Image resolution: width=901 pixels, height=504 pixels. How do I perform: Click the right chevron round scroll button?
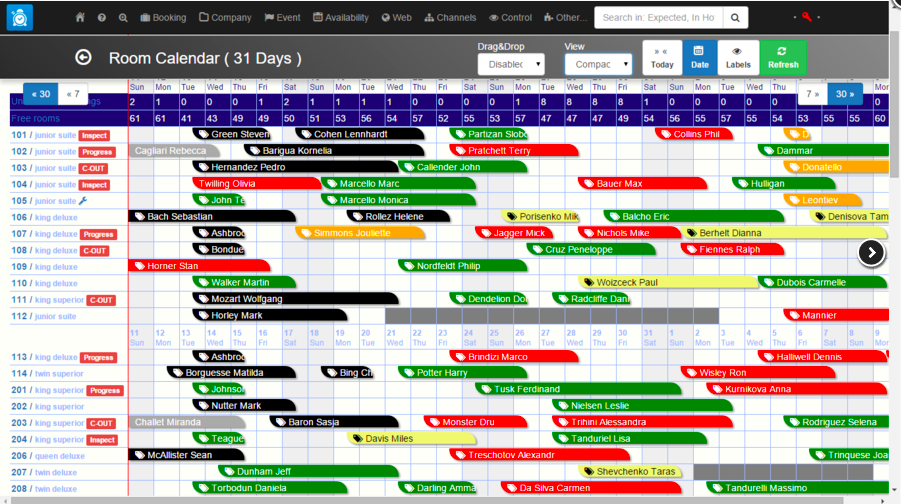click(x=871, y=252)
